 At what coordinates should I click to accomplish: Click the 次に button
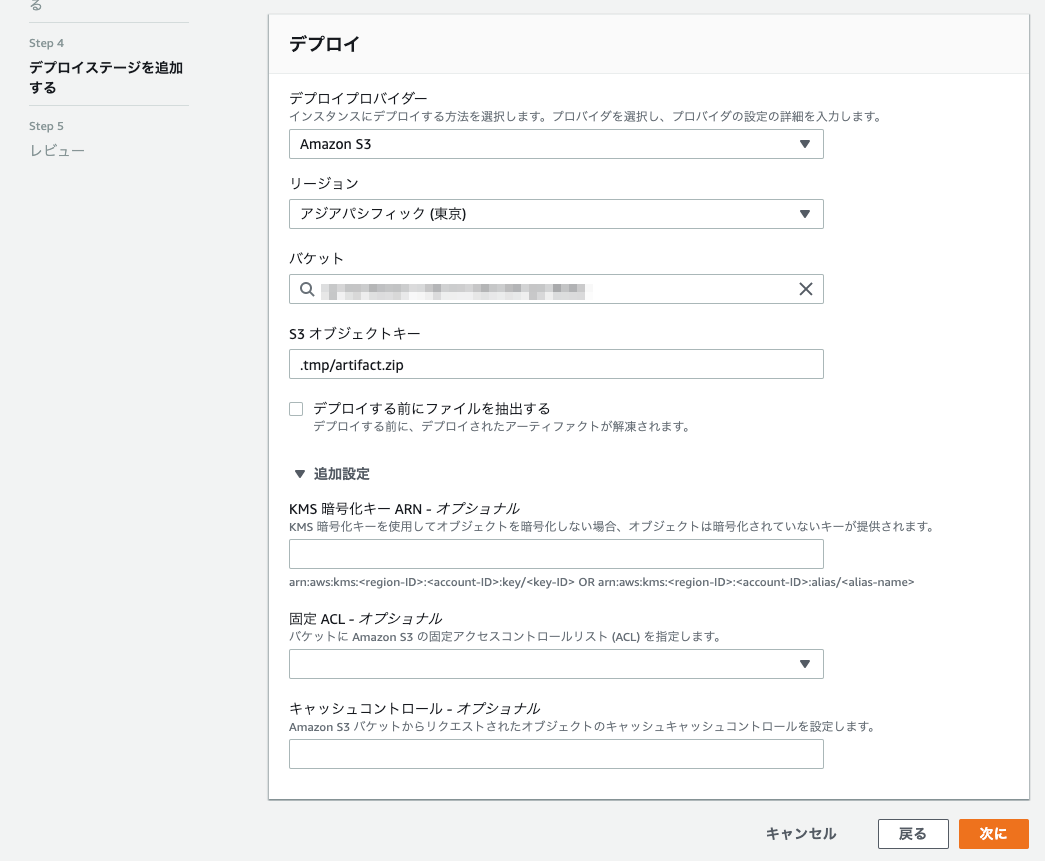click(x=993, y=833)
